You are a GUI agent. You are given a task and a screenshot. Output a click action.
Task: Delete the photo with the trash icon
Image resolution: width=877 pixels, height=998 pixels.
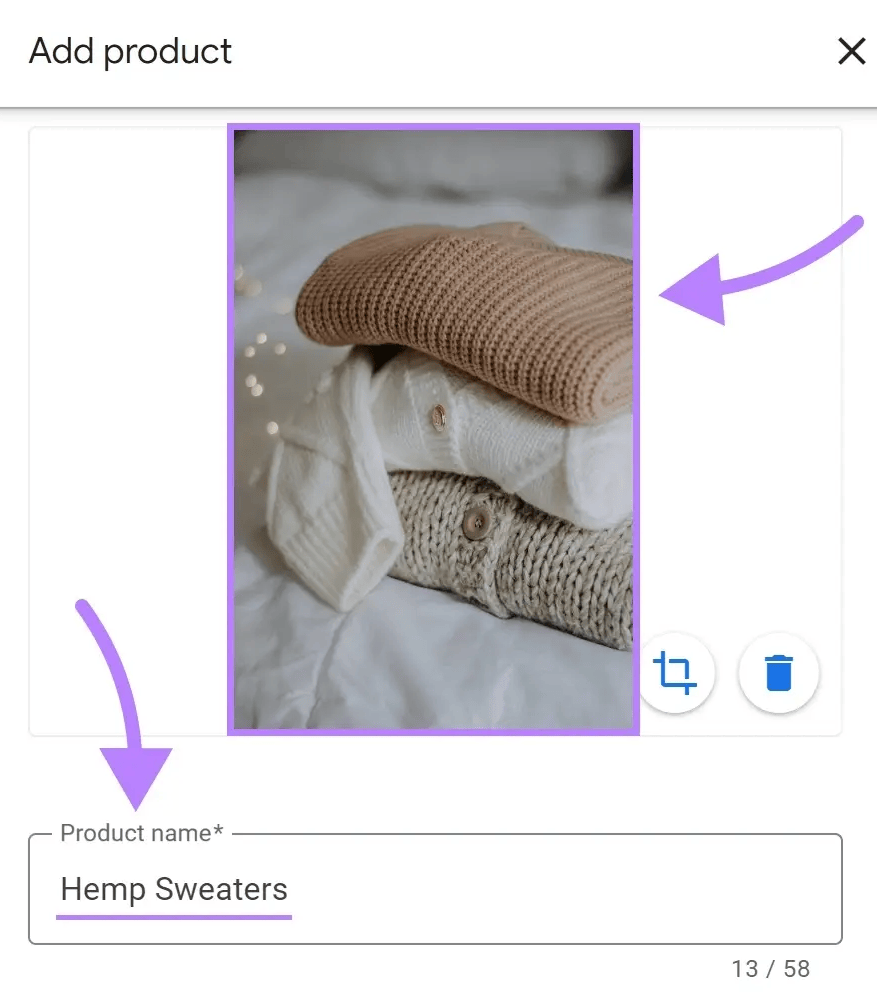(778, 672)
